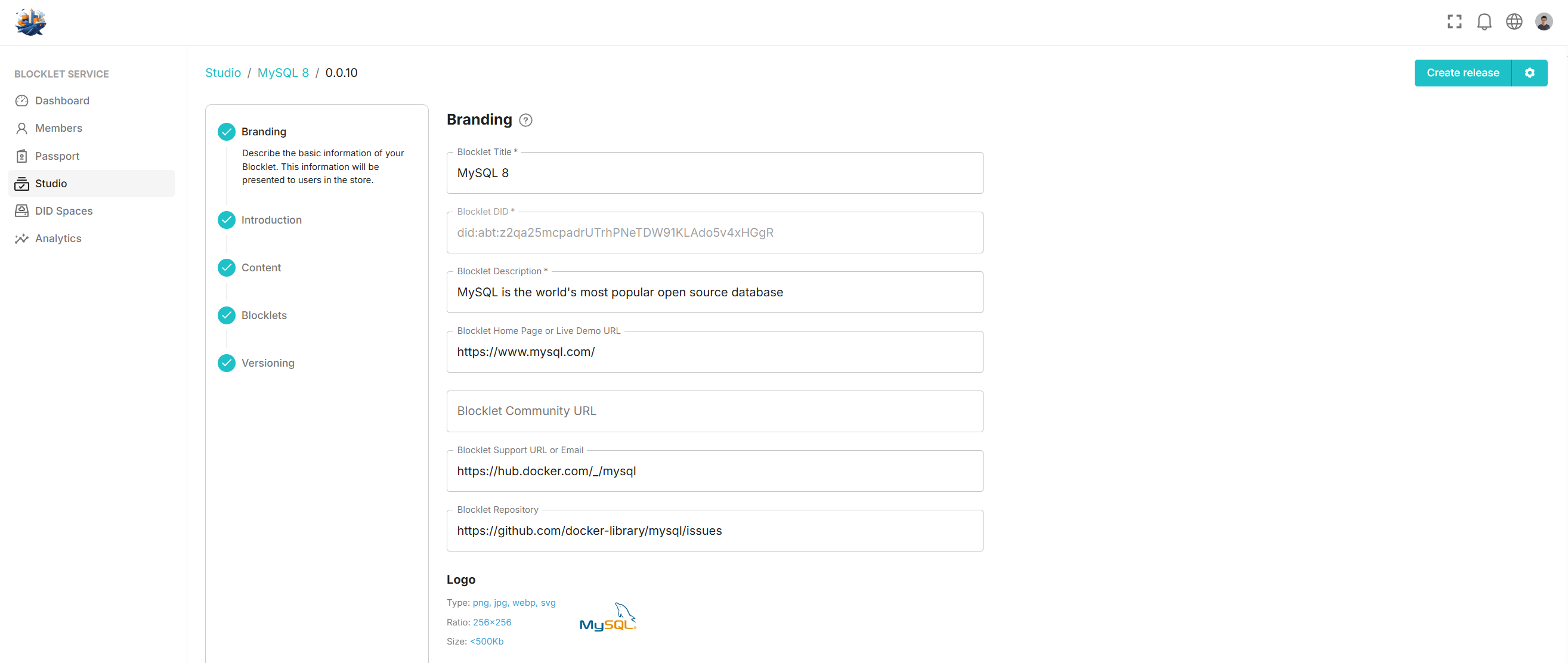This screenshot has width=1568, height=663.
Task: Jump to the Introduction step
Action: (x=271, y=220)
